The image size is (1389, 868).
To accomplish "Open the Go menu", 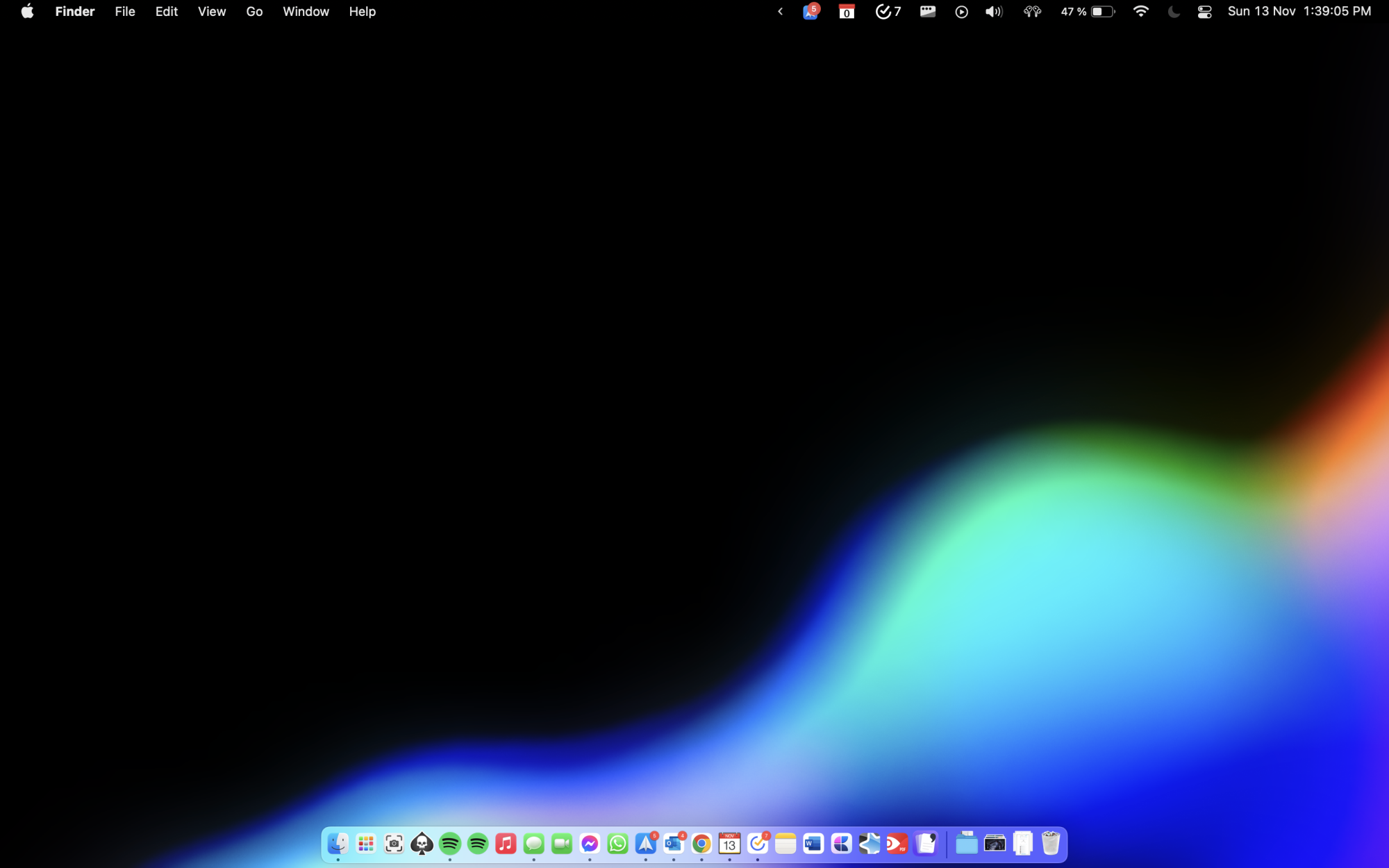I will [x=254, y=12].
